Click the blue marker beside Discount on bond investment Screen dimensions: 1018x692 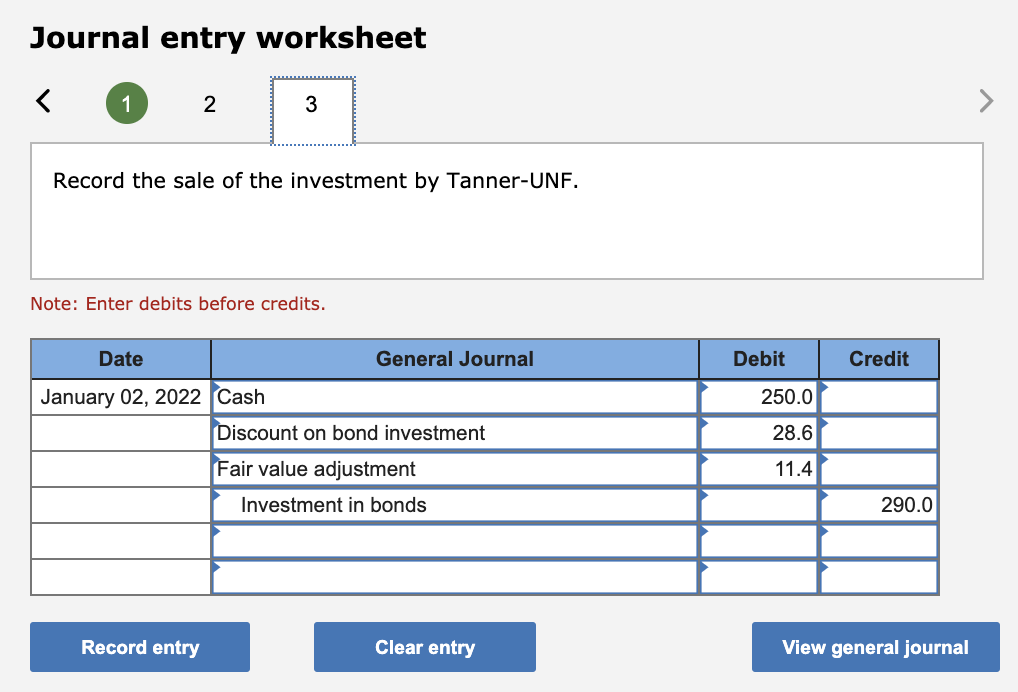tap(214, 425)
